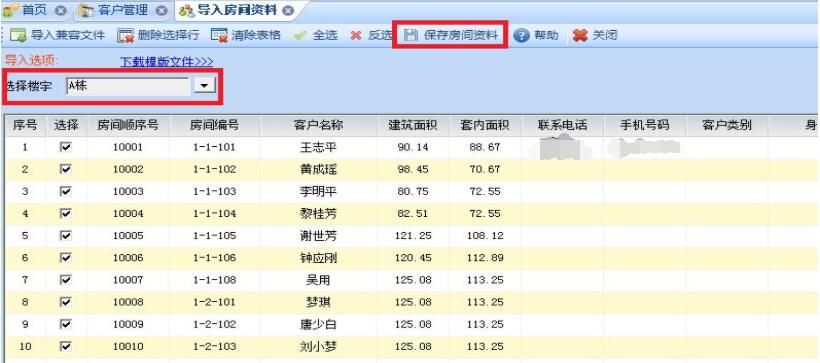This screenshot has height=363, width=820.
Task: Select room number cell 1-2-102
Action: (214, 324)
